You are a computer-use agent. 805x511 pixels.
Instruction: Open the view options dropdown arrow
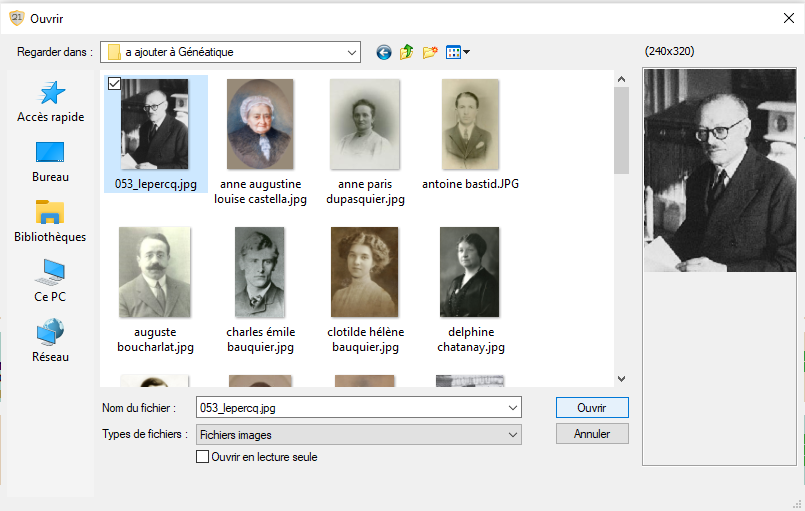(x=466, y=52)
